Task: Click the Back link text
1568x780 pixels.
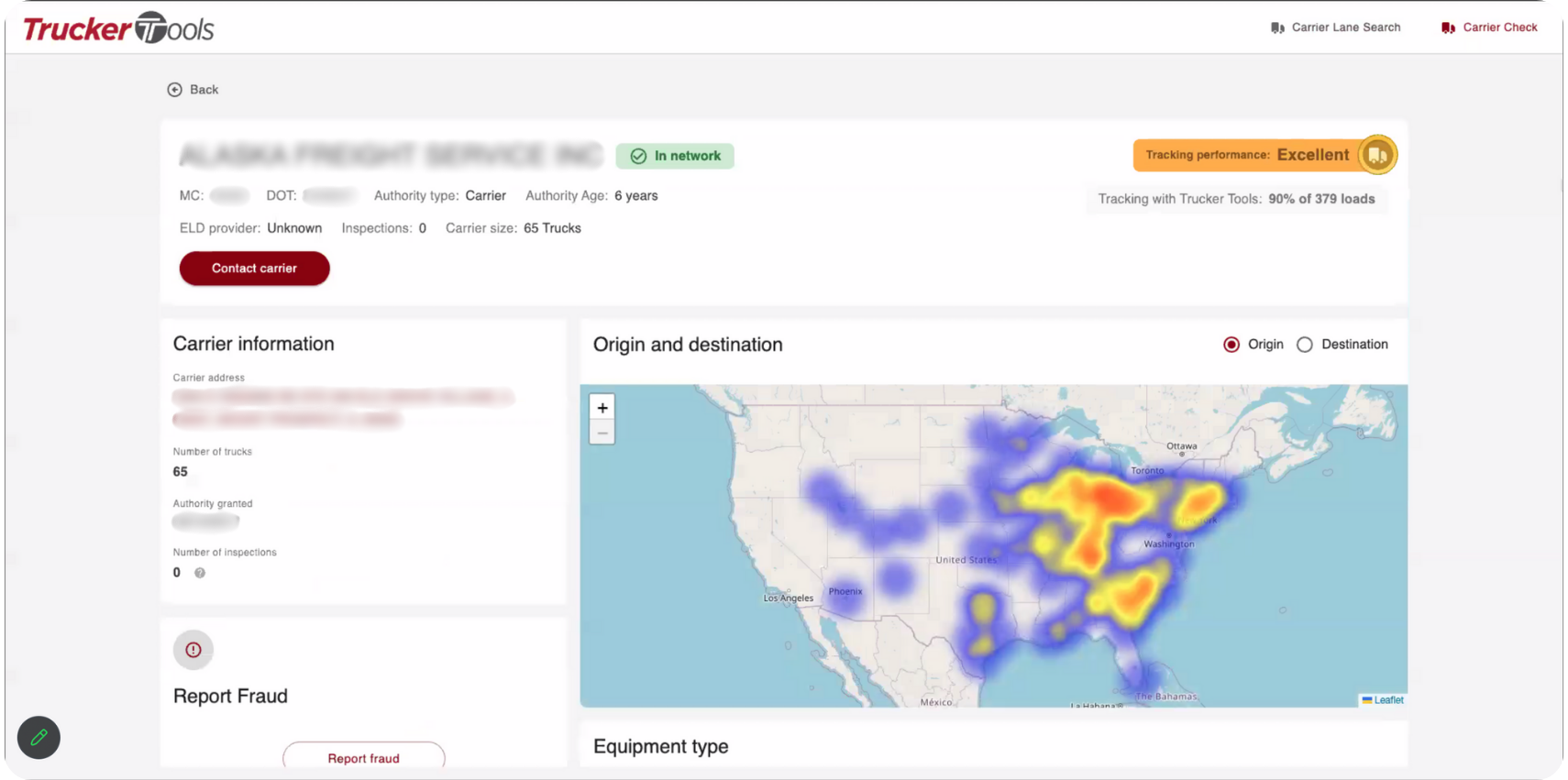Action: (x=204, y=90)
